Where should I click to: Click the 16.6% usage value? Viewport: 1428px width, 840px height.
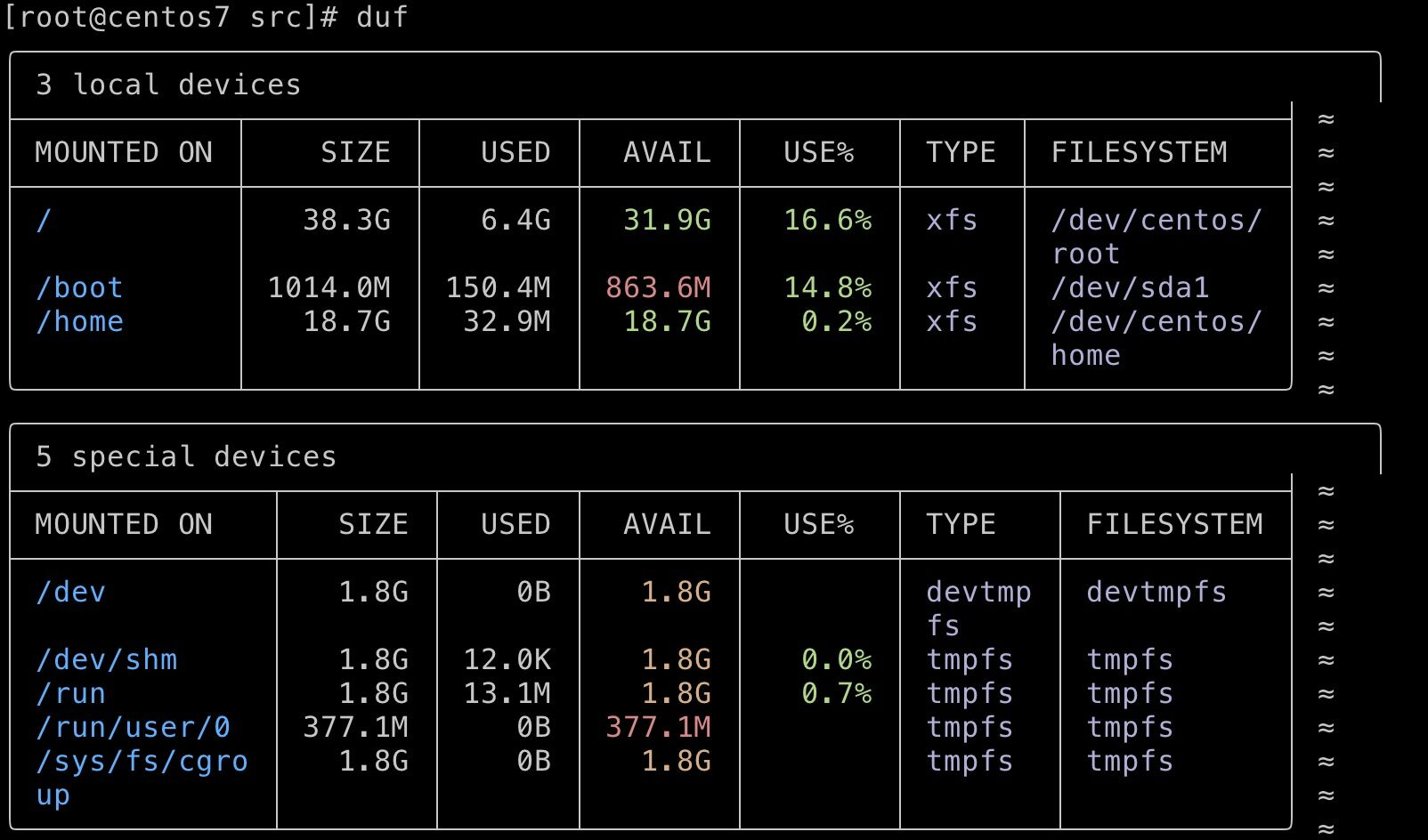827,221
